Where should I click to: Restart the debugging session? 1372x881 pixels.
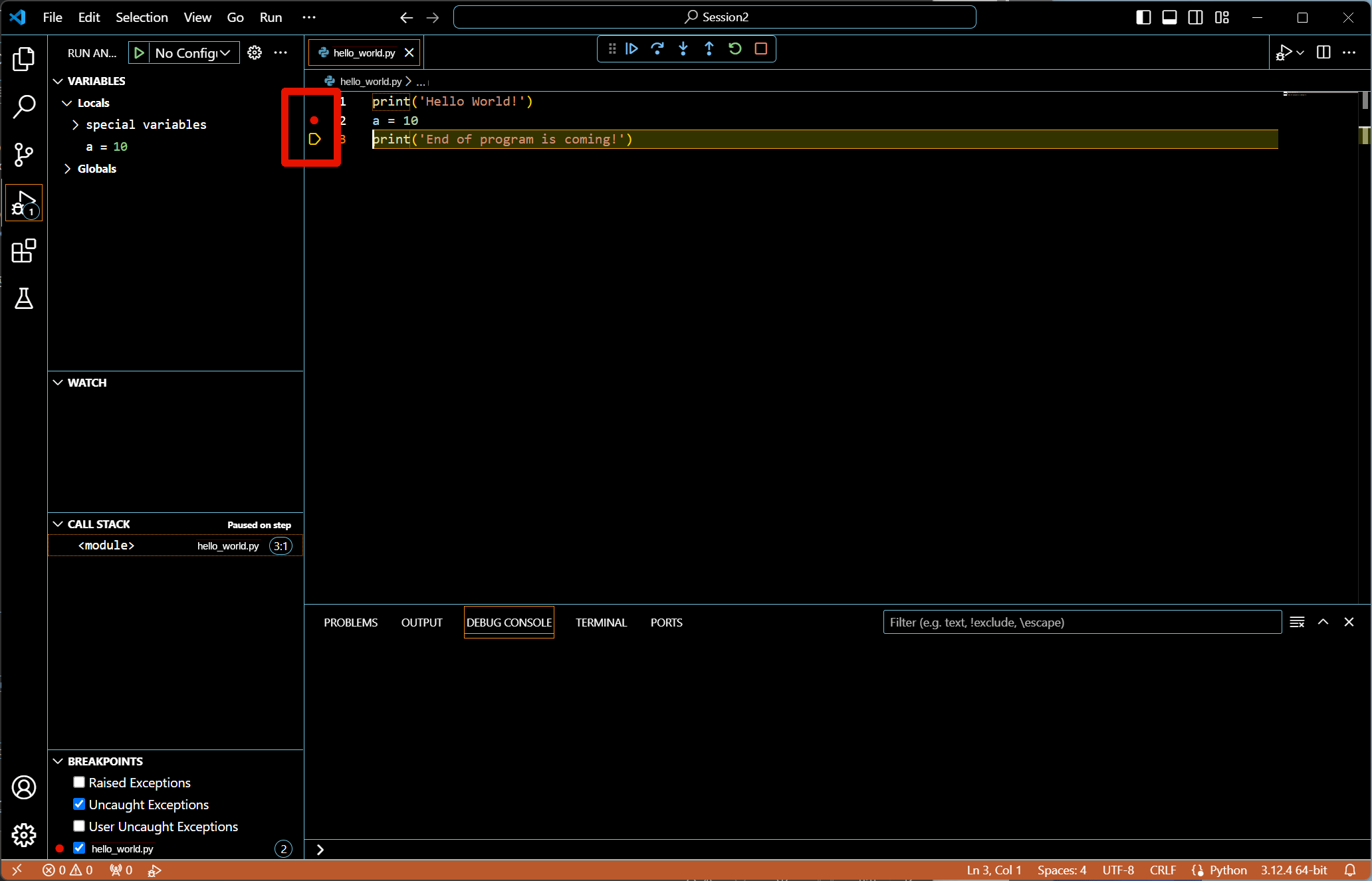(735, 49)
